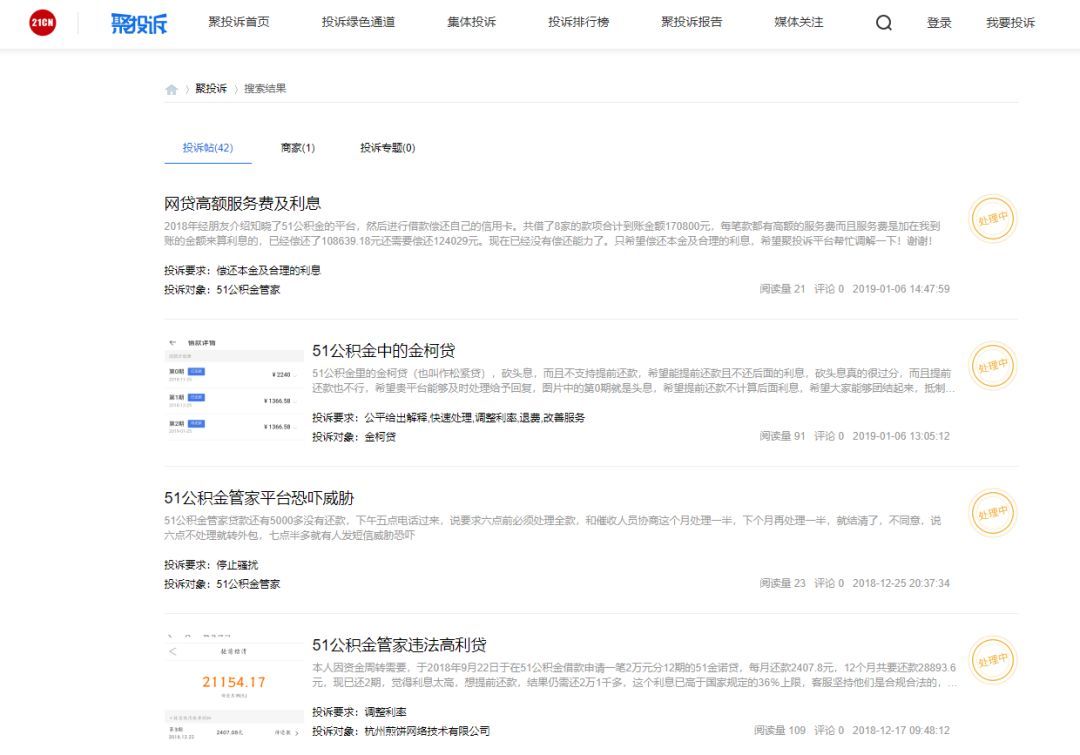Click the 聚投诉 blue logo
This screenshot has width=1080, height=755.
pyautogui.click(x=138, y=23)
